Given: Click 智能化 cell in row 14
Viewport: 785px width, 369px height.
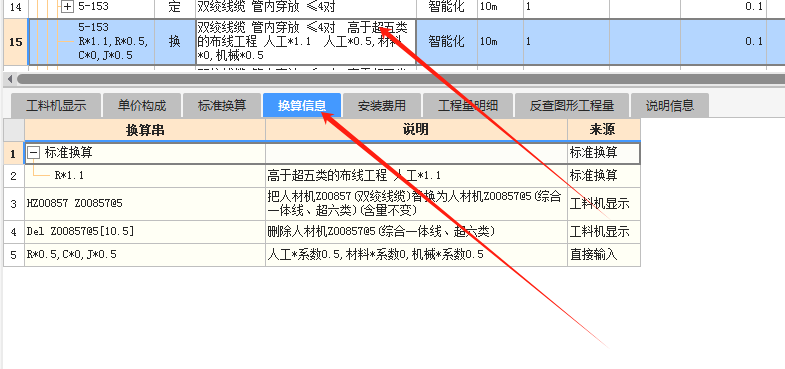Looking at the screenshot, I should (447, 7).
